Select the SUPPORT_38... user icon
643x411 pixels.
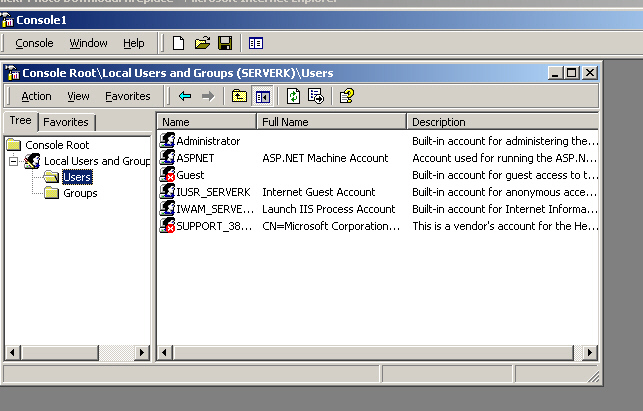click(x=167, y=226)
